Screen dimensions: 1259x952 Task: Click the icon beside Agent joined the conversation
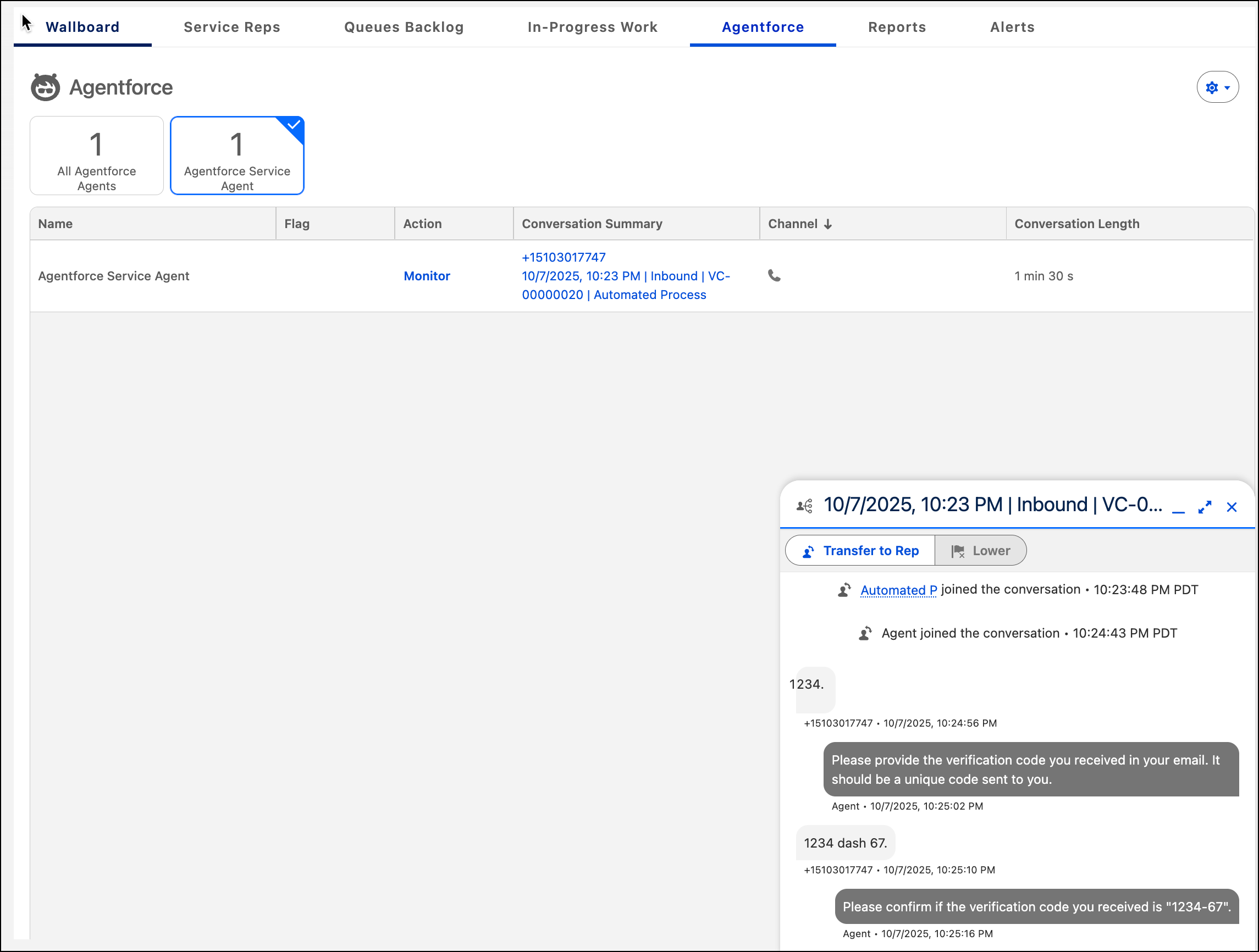coord(865,633)
